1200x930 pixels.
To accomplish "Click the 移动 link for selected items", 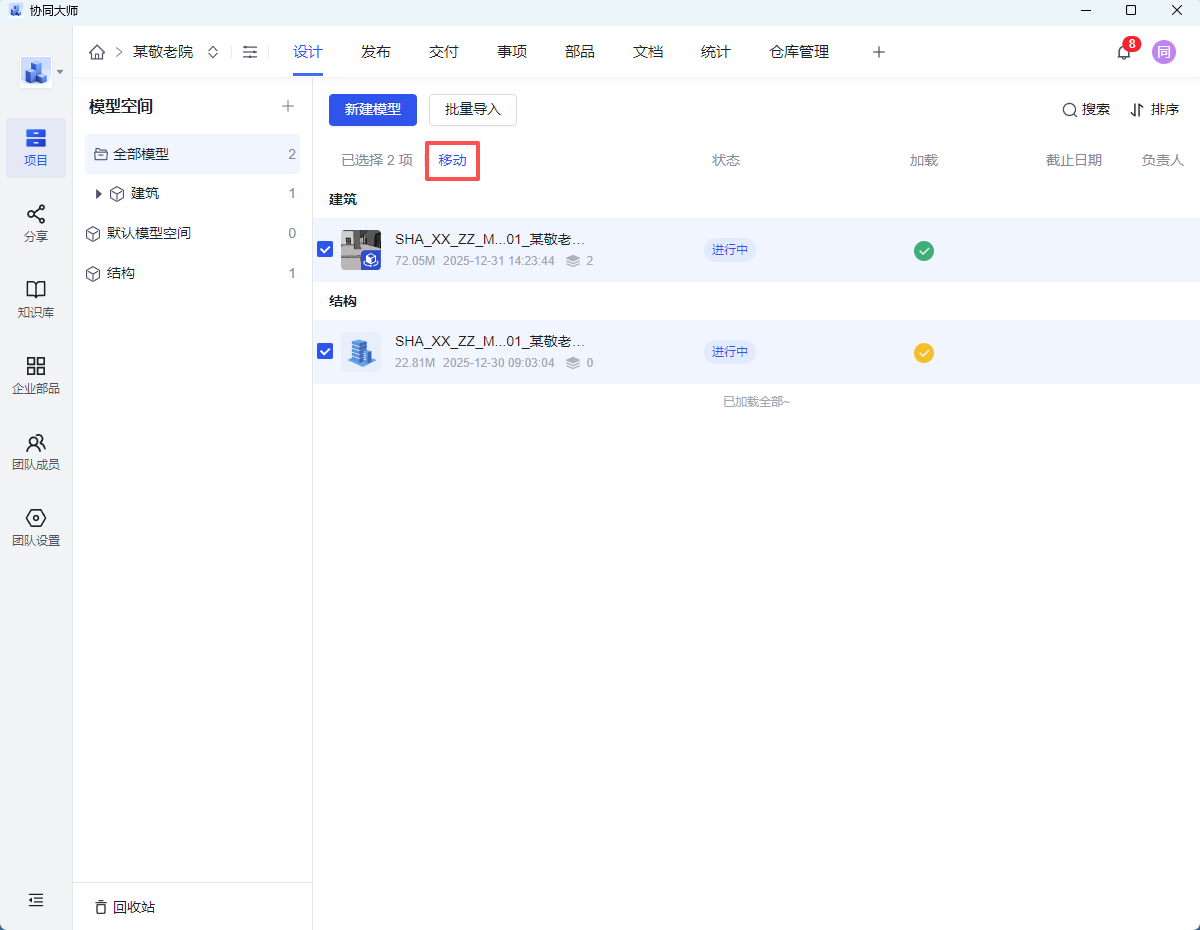I will [x=452, y=161].
